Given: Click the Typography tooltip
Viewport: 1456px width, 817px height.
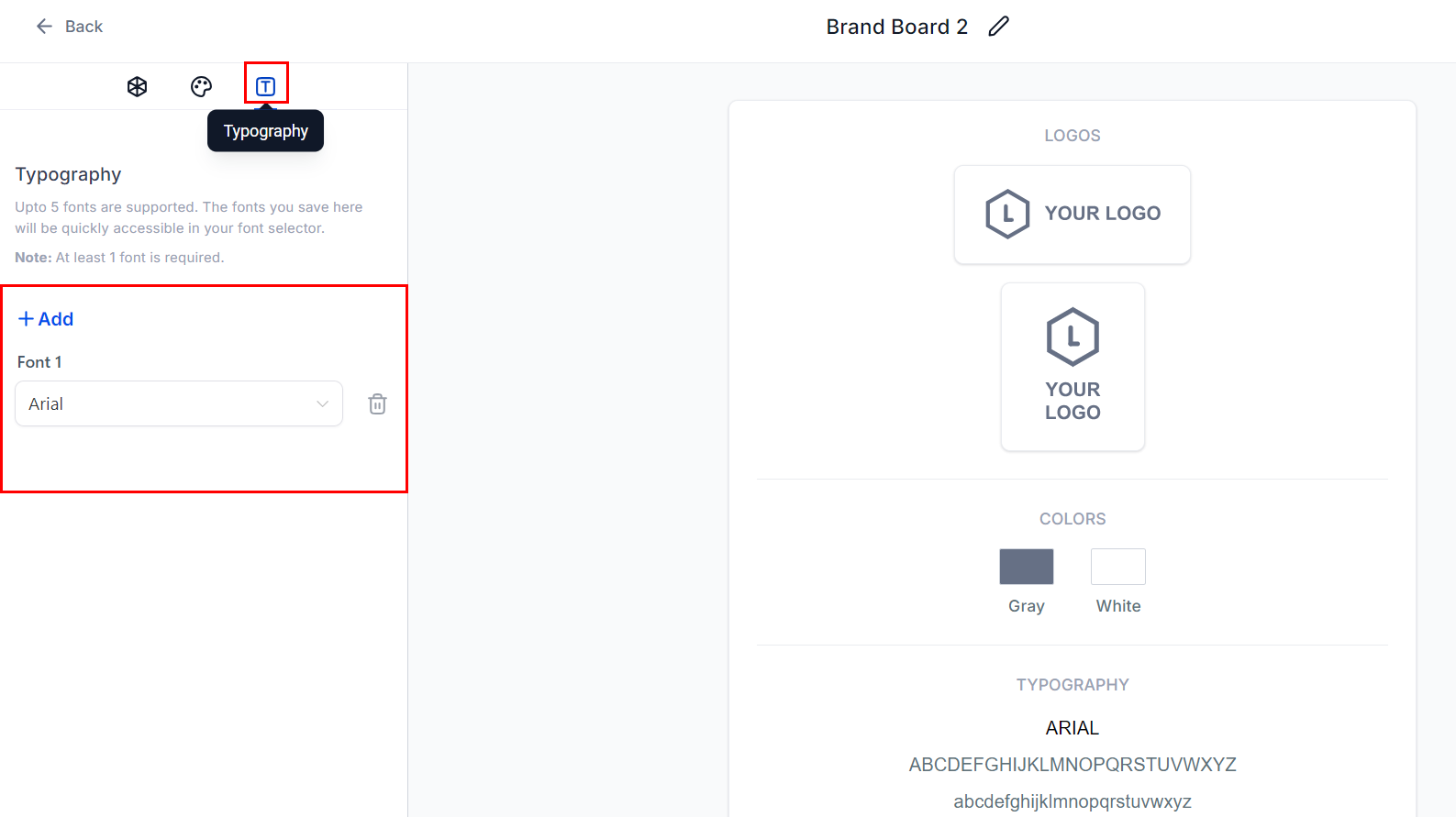Looking at the screenshot, I should [x=265, y=130].
